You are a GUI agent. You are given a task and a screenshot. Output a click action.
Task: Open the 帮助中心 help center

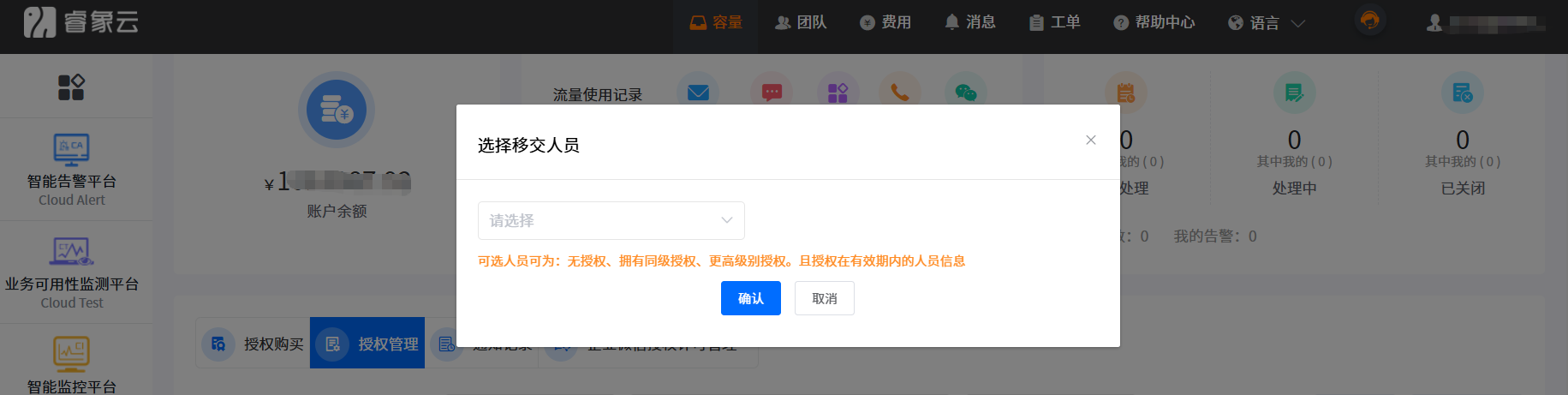[1154, 23]
